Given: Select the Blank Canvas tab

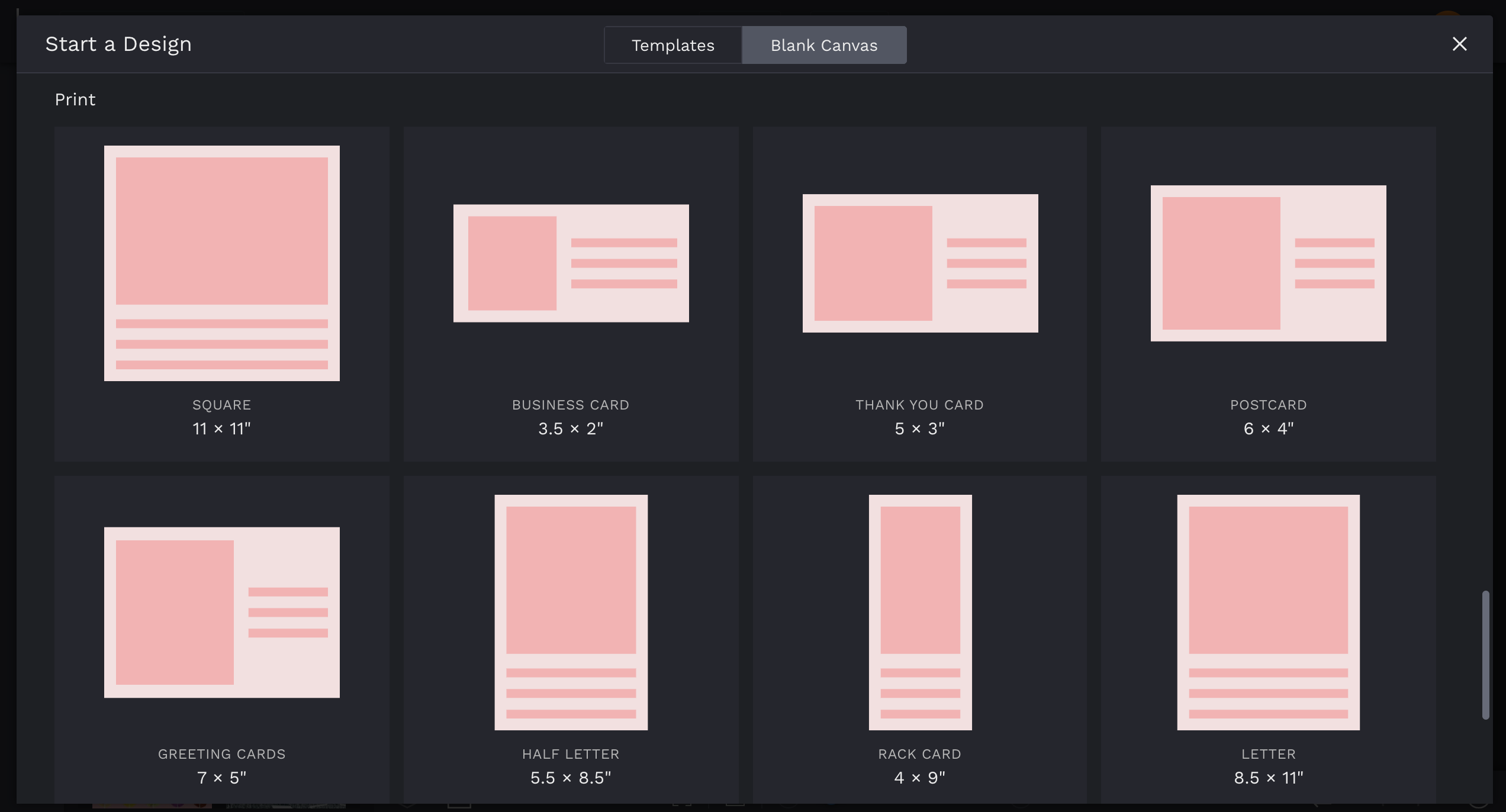Looking at the screenshot, I should tap(824, 45).
